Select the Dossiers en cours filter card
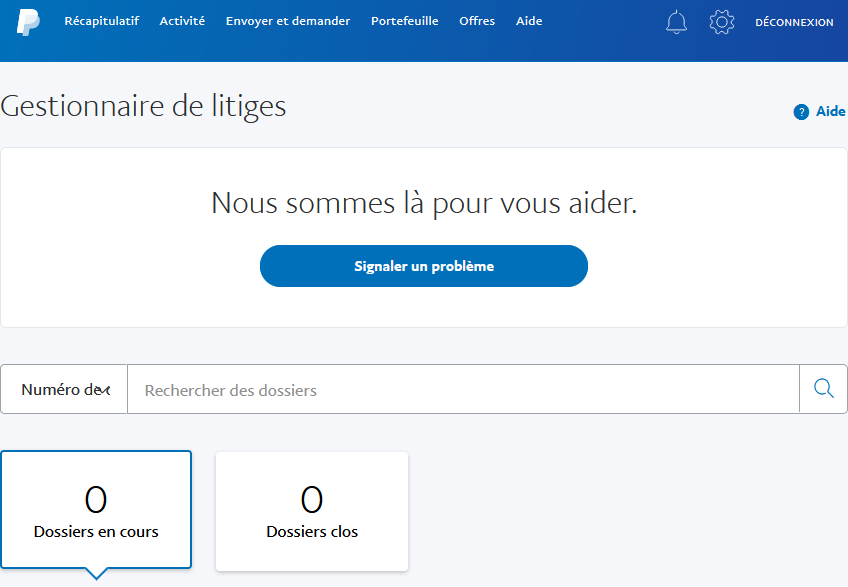Viewport: 848px width, 587px height. coord(96,510)
